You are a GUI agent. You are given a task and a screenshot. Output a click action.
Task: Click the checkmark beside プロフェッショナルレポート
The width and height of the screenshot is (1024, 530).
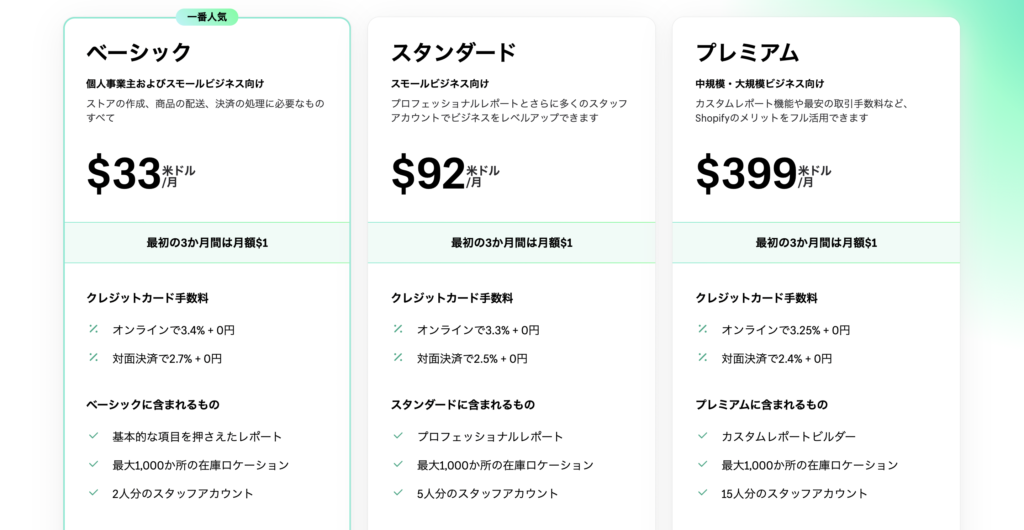click(398, 436)
